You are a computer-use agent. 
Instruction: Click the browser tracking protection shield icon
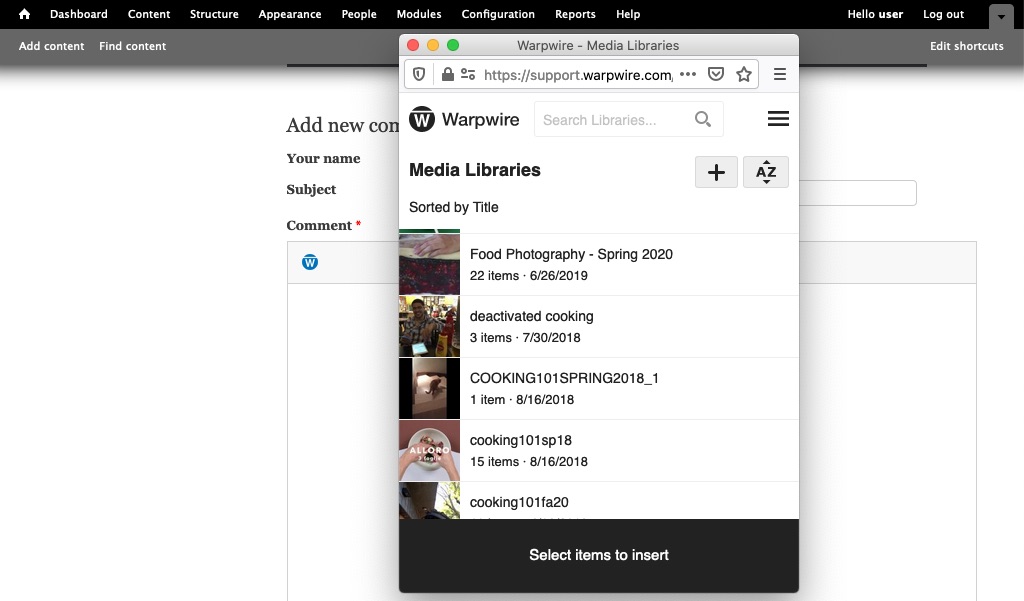pyautogui.click(x=419, y=74)
